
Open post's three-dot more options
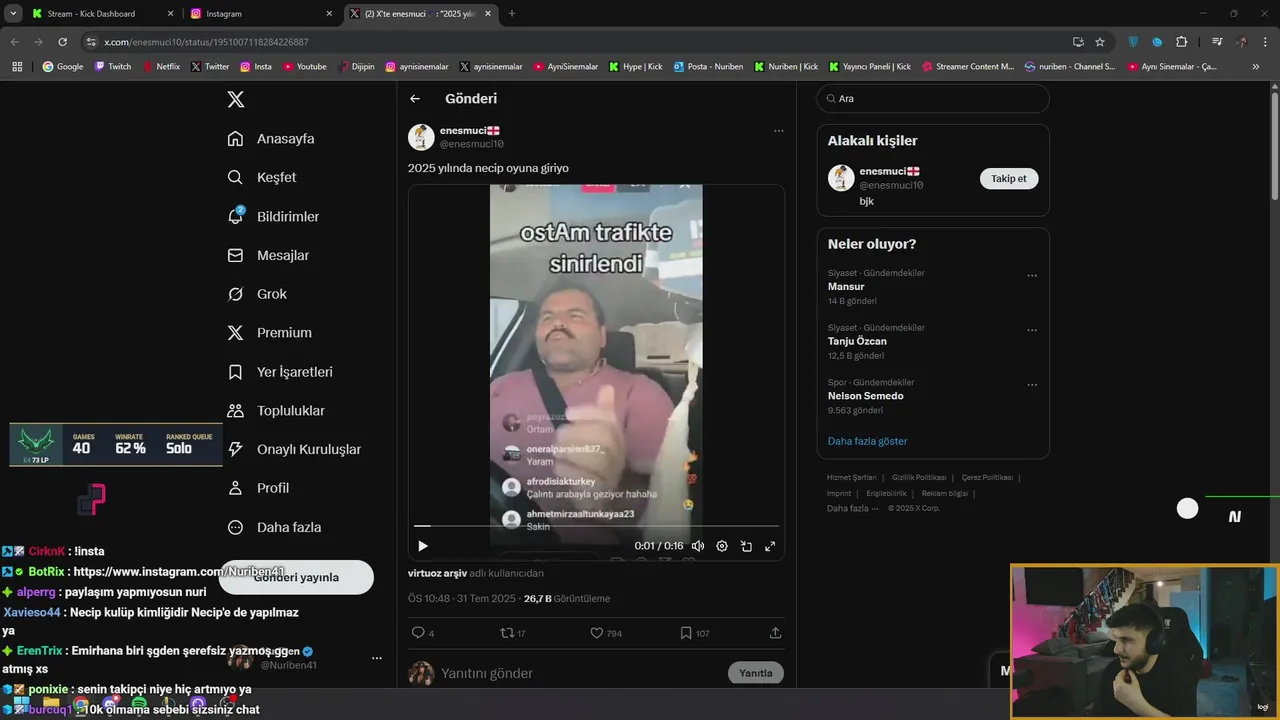(778, 131)
